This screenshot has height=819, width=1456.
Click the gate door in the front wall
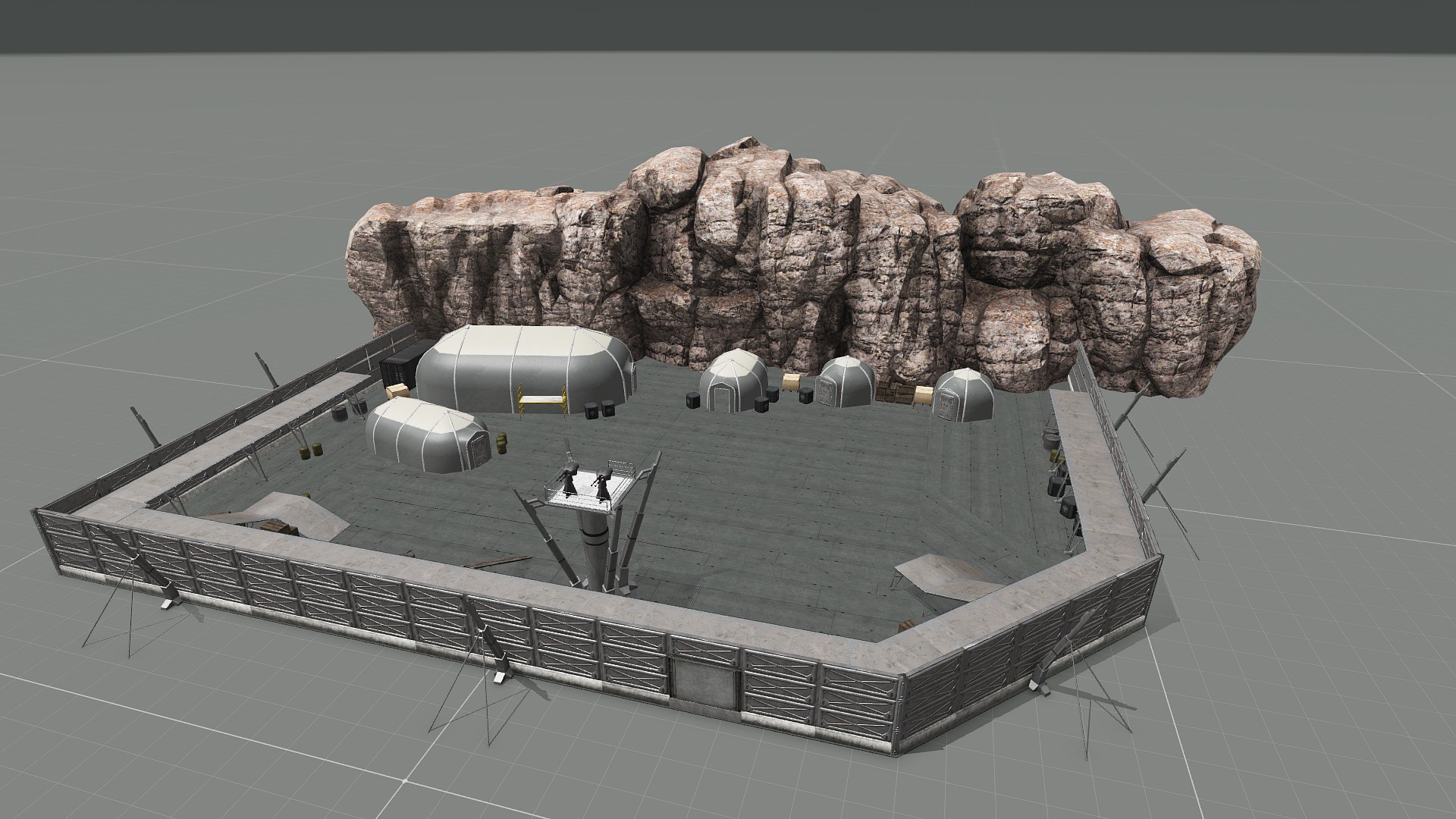tap(705, 683)
